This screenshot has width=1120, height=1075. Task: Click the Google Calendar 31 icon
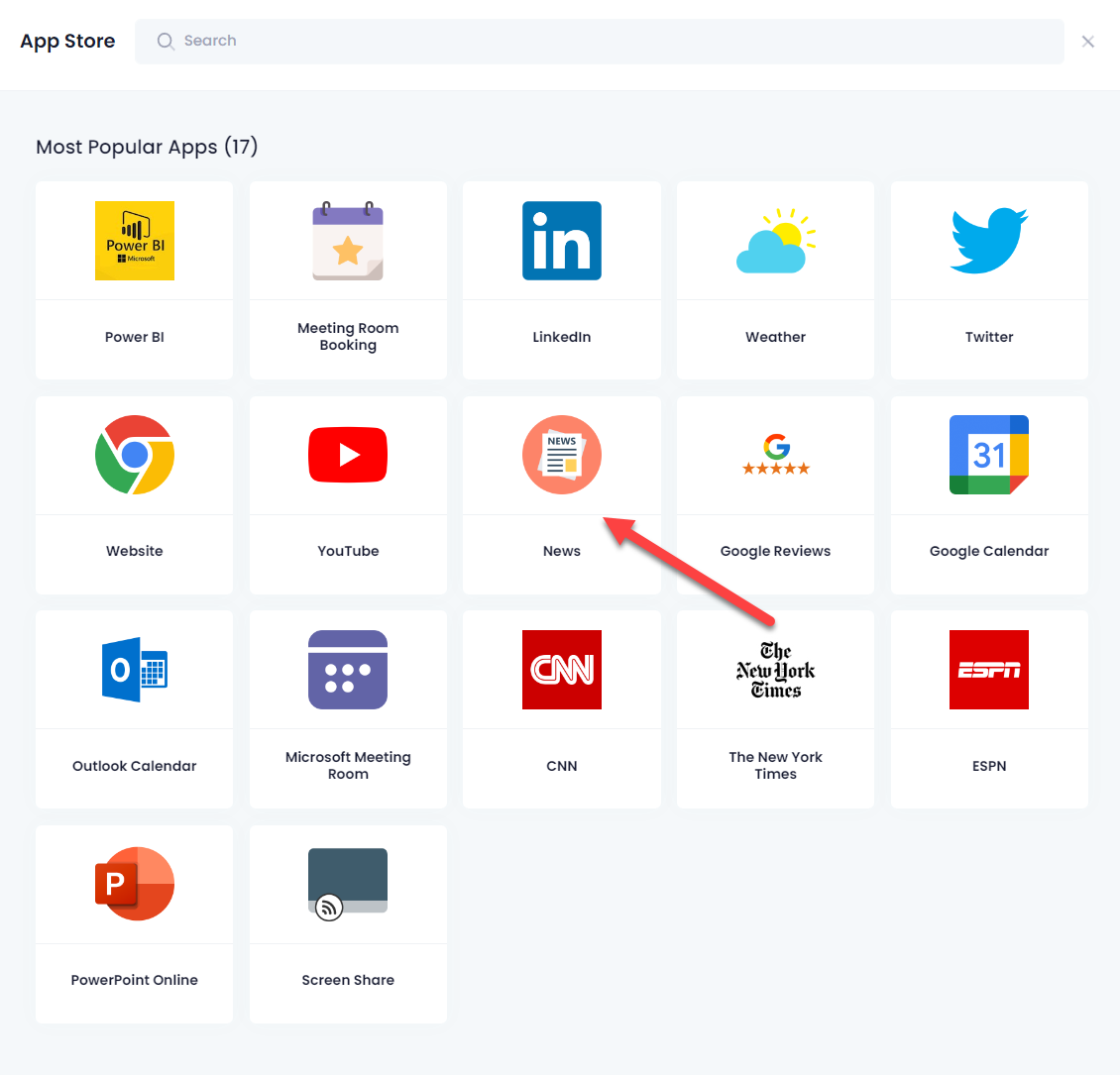988,455
